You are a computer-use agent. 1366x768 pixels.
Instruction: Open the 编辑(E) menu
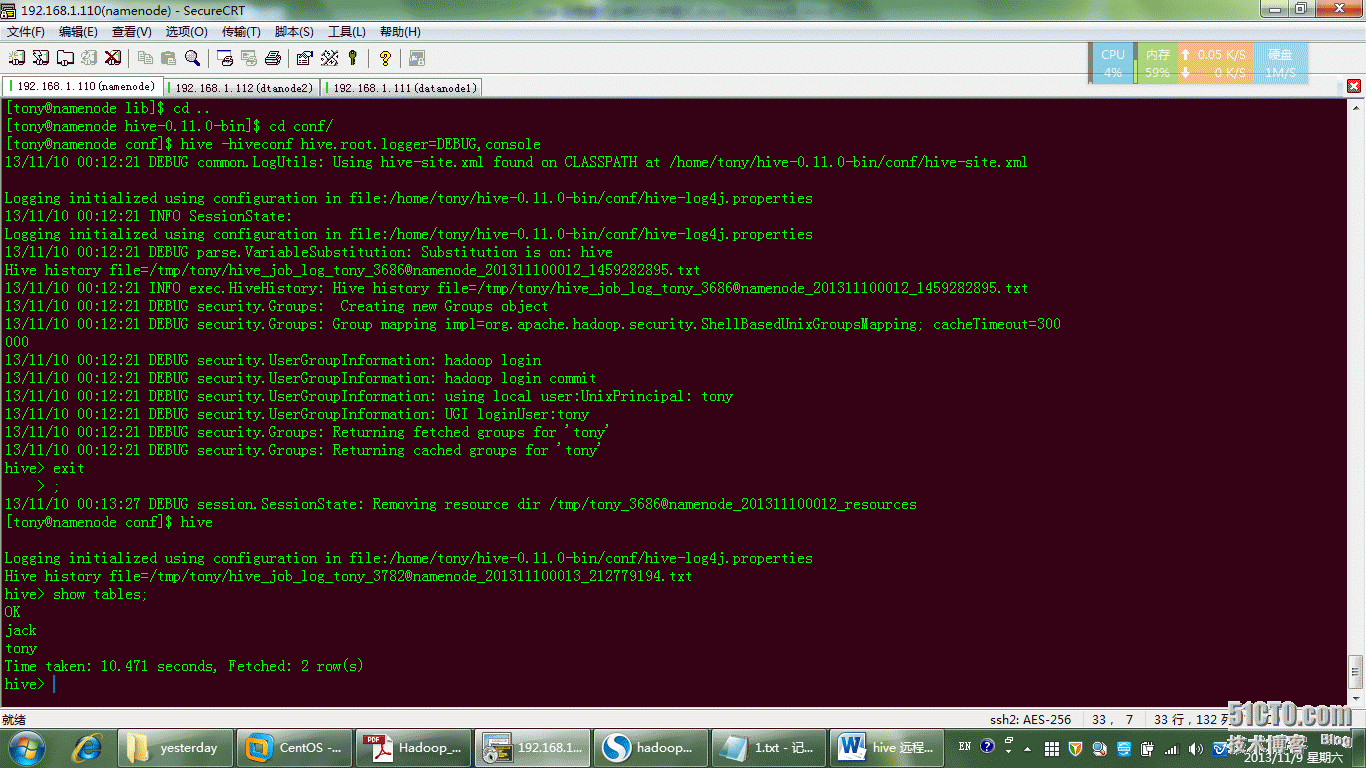pyautogui.click(x=78, y=32)
